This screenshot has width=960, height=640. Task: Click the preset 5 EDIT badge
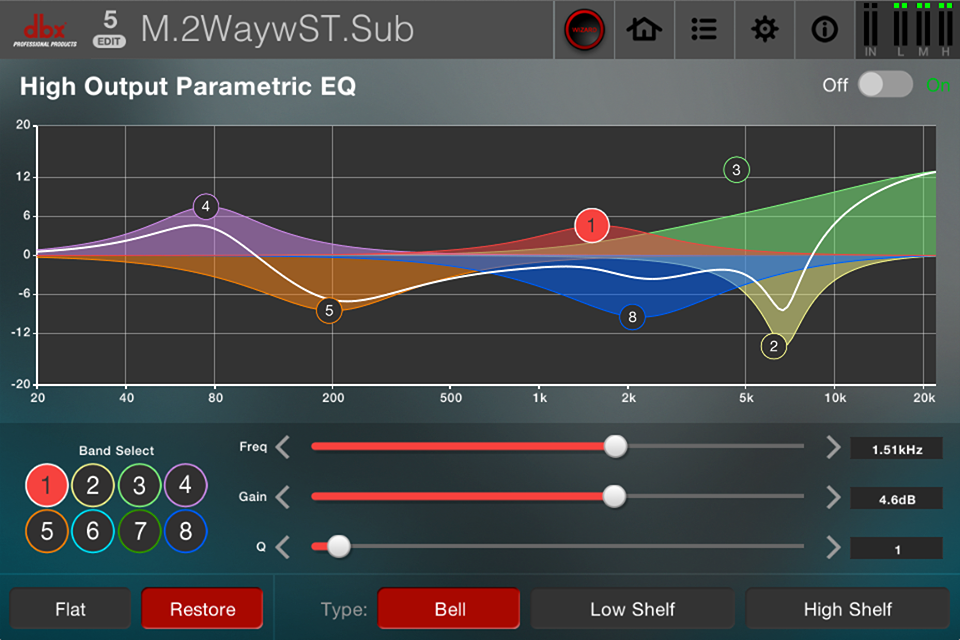(110, 29)
